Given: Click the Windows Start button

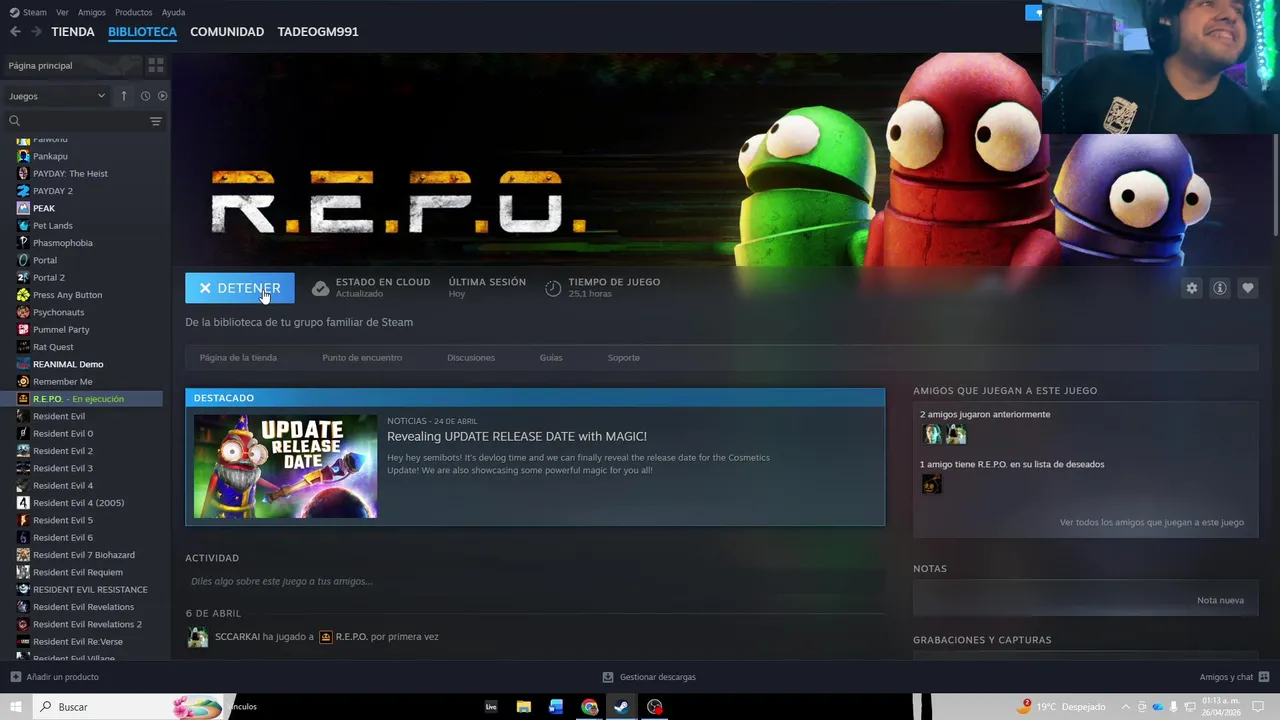Looking at the screenshot, I should point(15,707).
